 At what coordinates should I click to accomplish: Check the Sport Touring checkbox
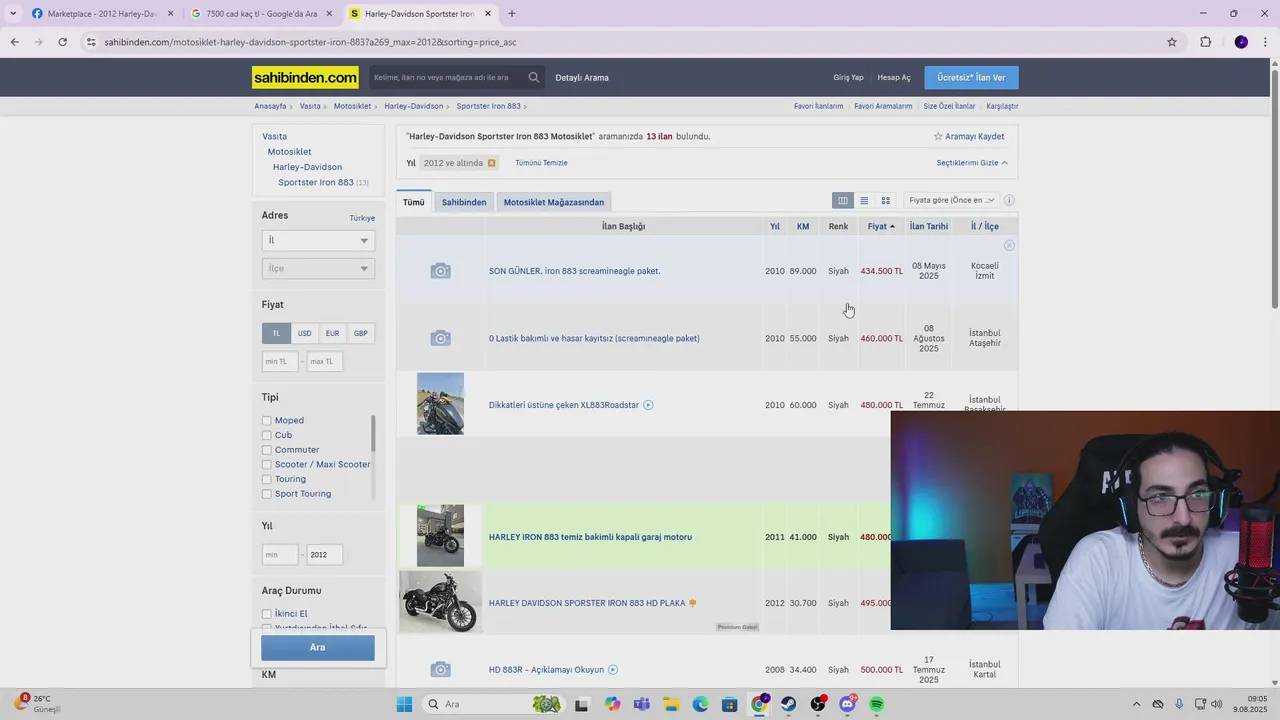[x=267, y=494]
